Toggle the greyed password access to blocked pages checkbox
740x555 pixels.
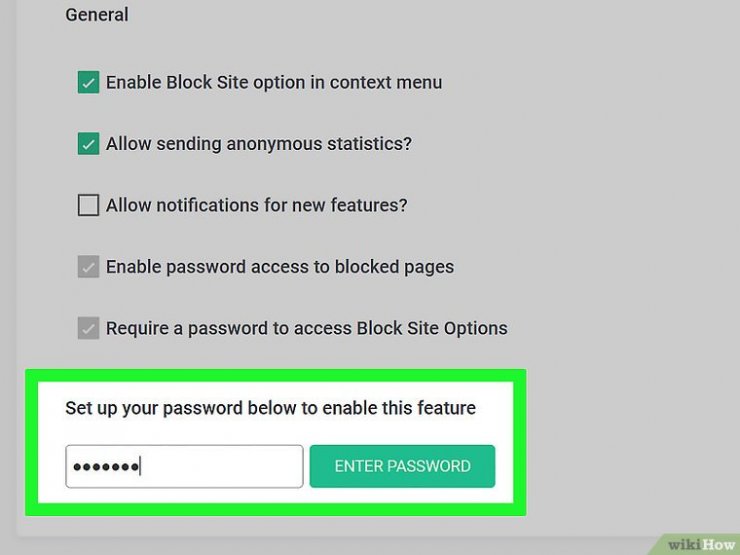(88, 267)
